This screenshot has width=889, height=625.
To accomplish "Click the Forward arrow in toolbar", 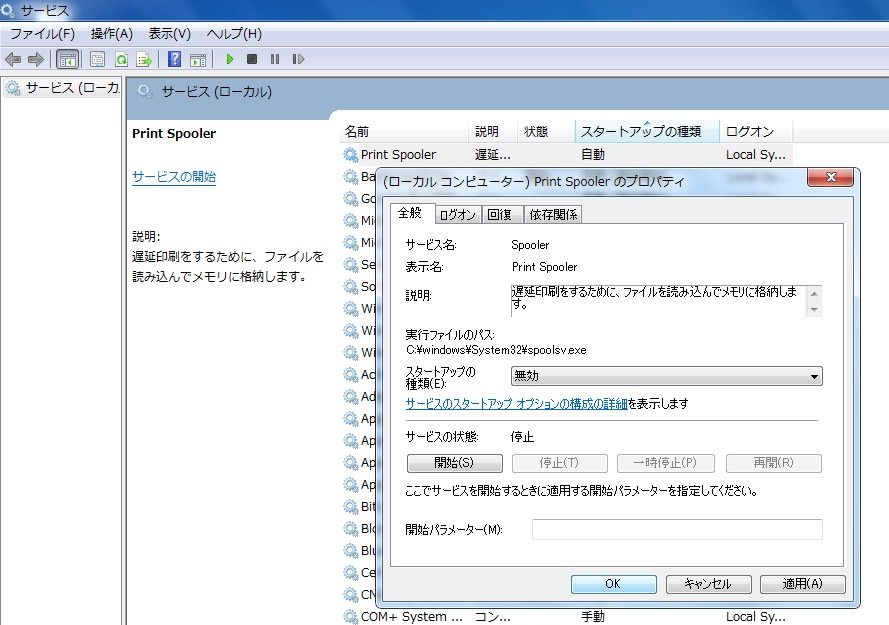I will pyautogui.click(x=35, y=59).
